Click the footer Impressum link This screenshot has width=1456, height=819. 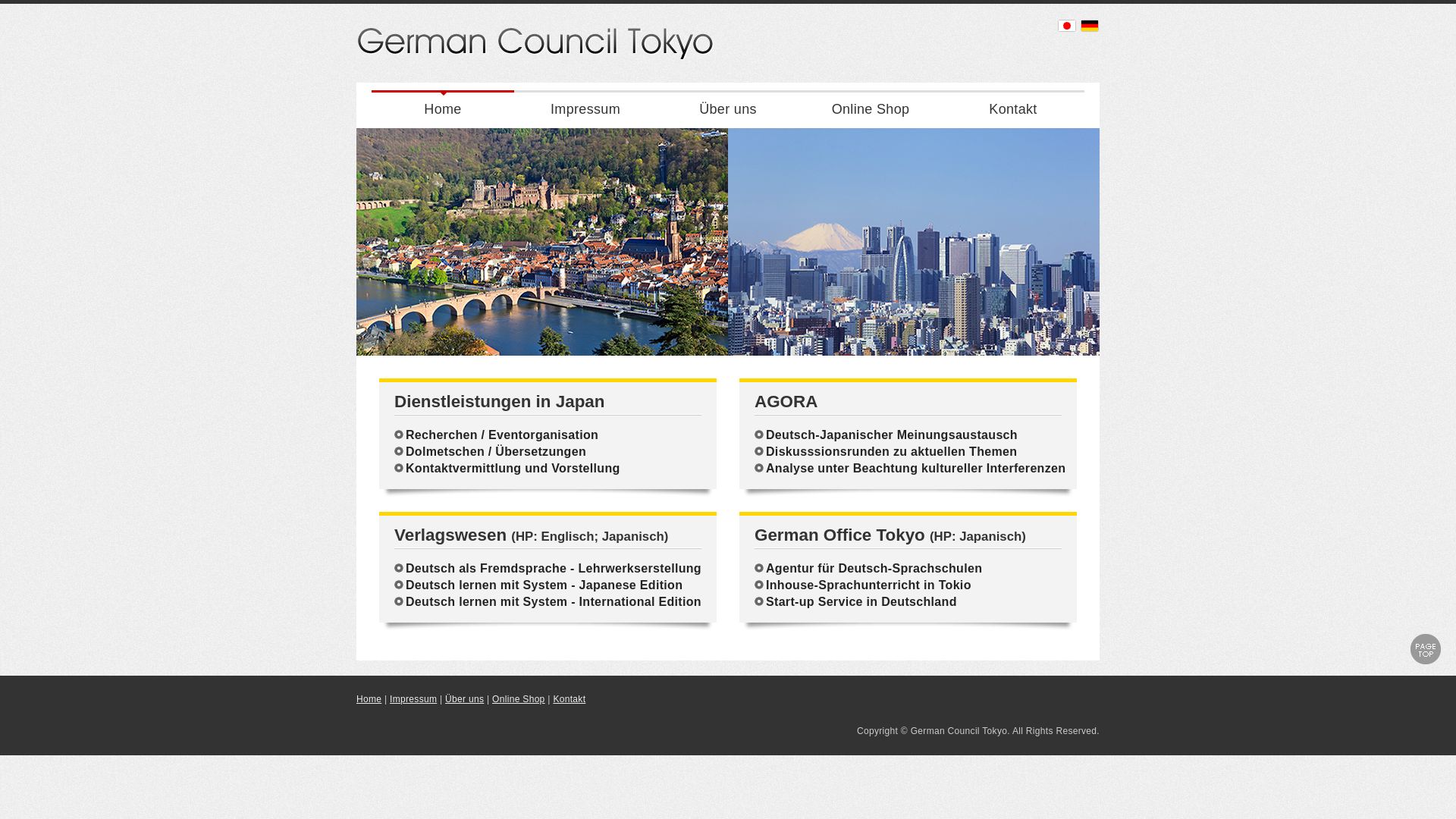(x=413, y=699)
